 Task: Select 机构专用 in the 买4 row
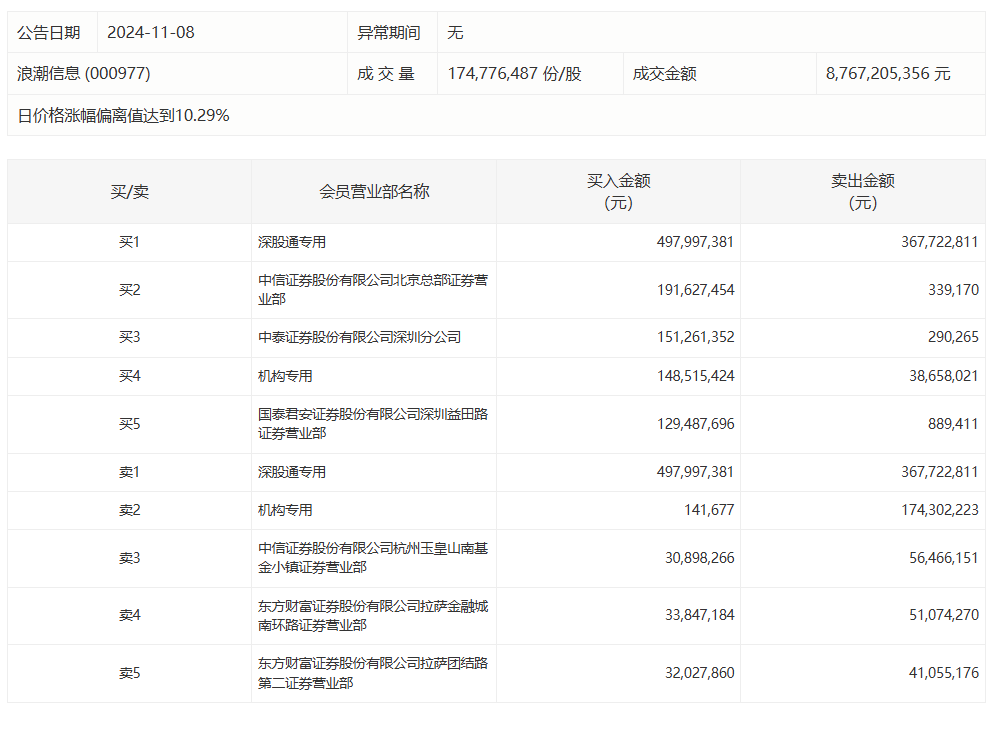285,376
